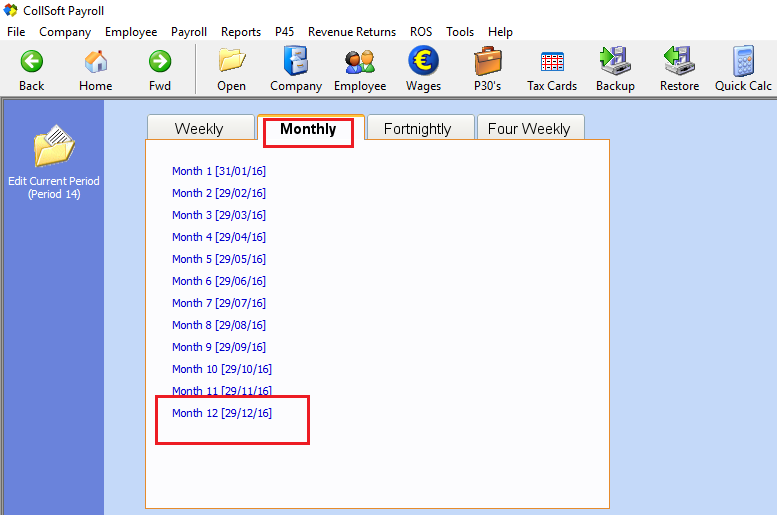Image resolution: width=777 pixels, height=515 pixels.
Task: Open Tax Cards in toolbar
Action: pos(552,62)
